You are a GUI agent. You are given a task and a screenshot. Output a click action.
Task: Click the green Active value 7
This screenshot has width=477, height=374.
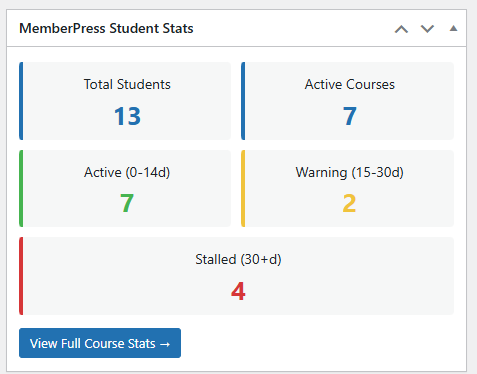[x=127, y=203]
